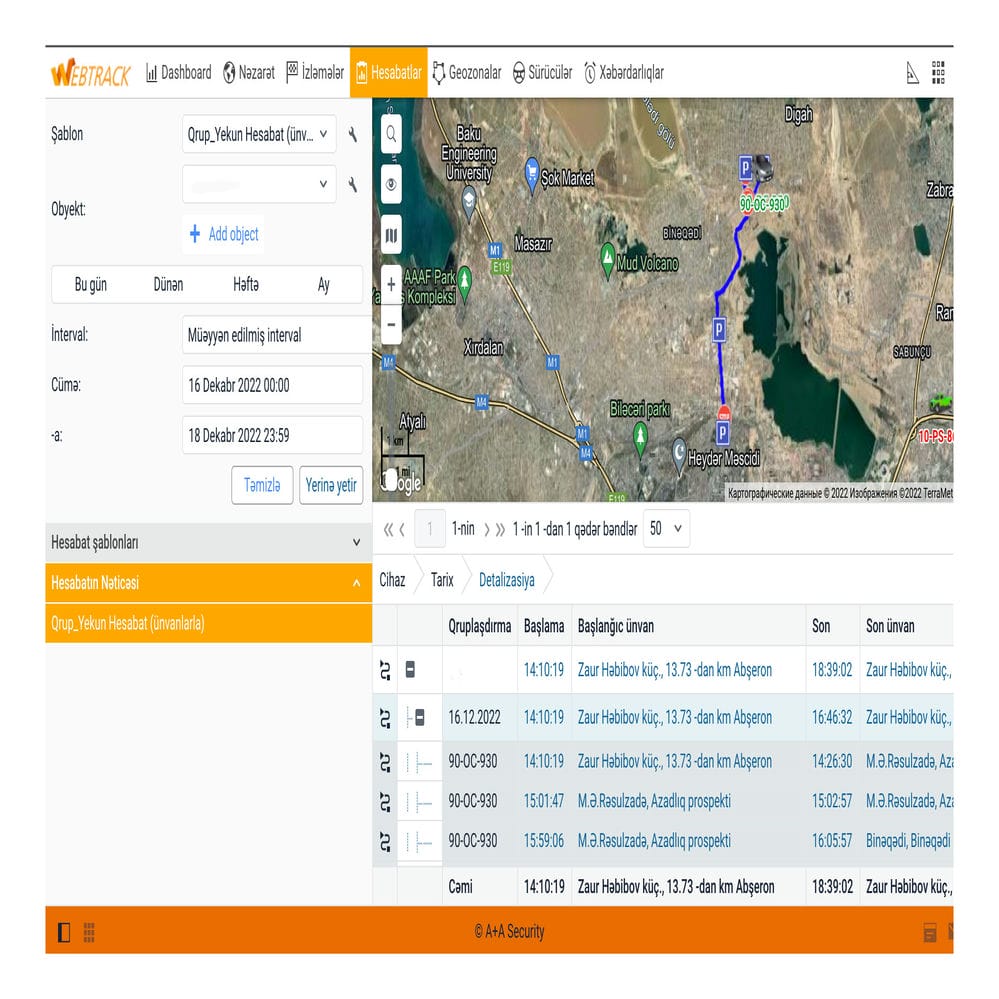The width and height of the screenshot is (999, 999).
Task: Select the Həftə interval option
Action: (245, 285)
